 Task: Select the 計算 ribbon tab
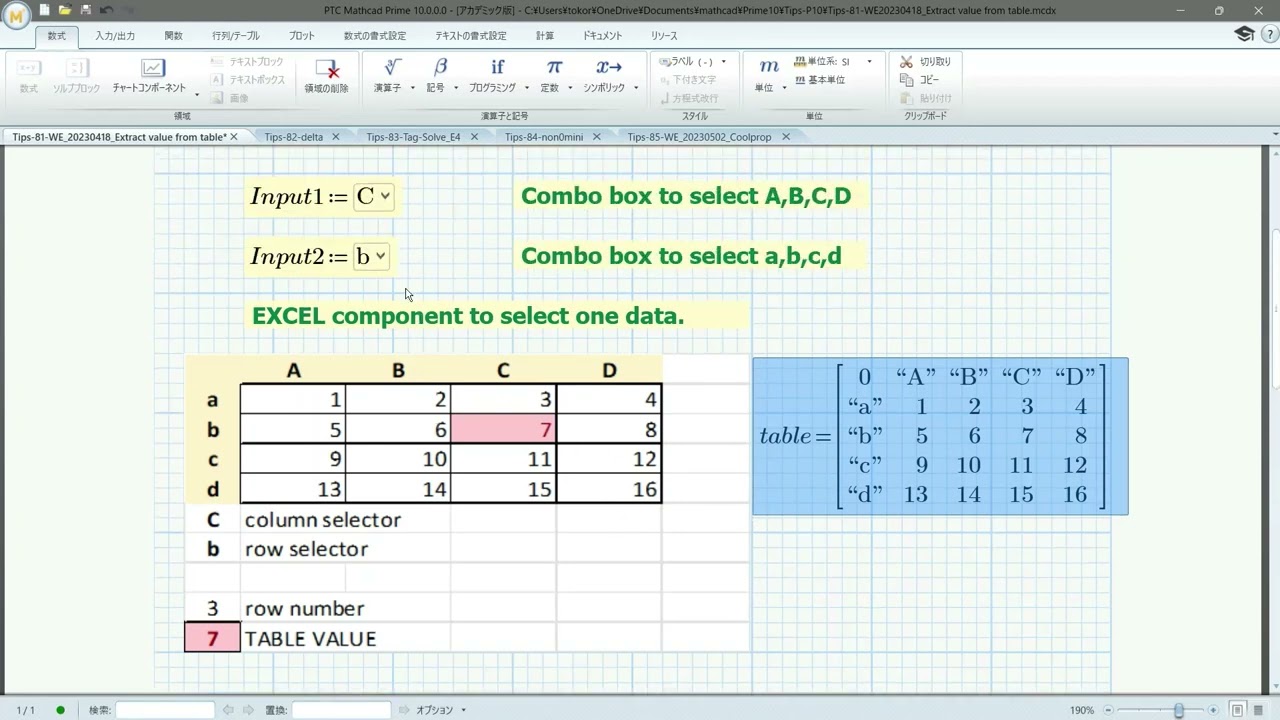(x=544, y=36)
